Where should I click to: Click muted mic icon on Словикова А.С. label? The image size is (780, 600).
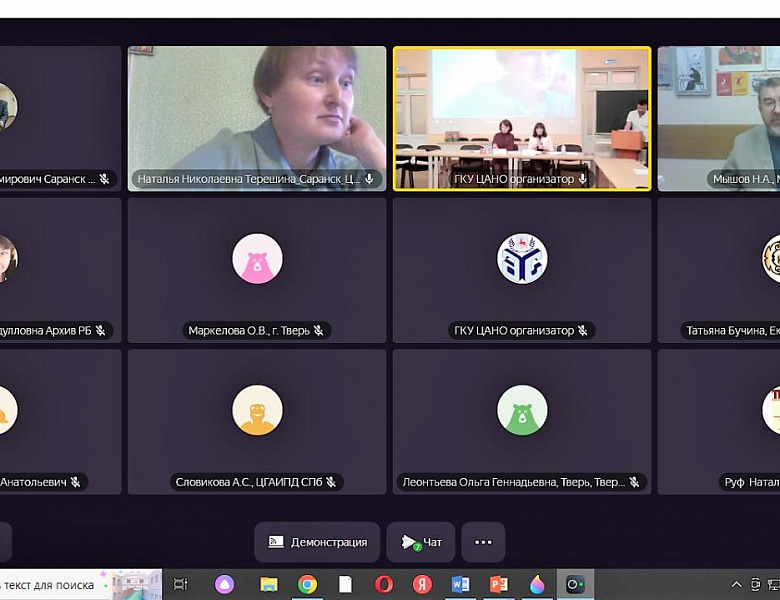click(331, 482)
